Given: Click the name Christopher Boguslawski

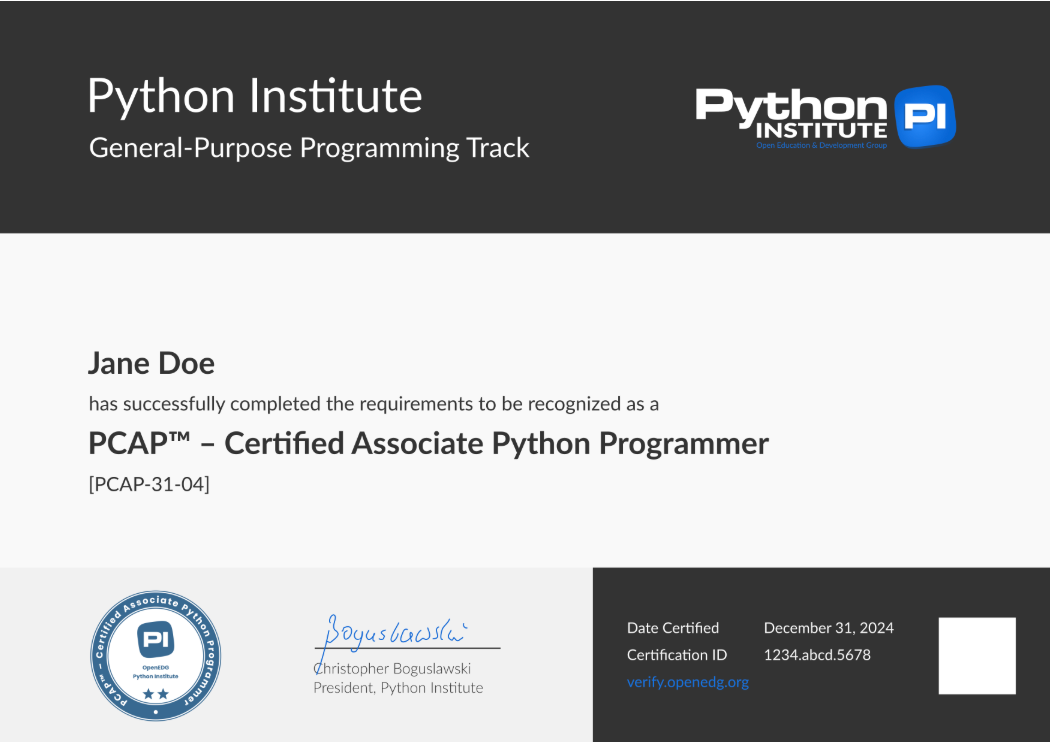Looking at the screenshot, I should pos(392,668).
